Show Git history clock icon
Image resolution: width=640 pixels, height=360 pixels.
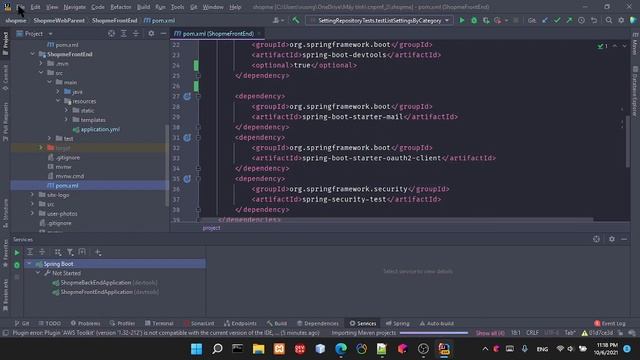coord(581,20)
